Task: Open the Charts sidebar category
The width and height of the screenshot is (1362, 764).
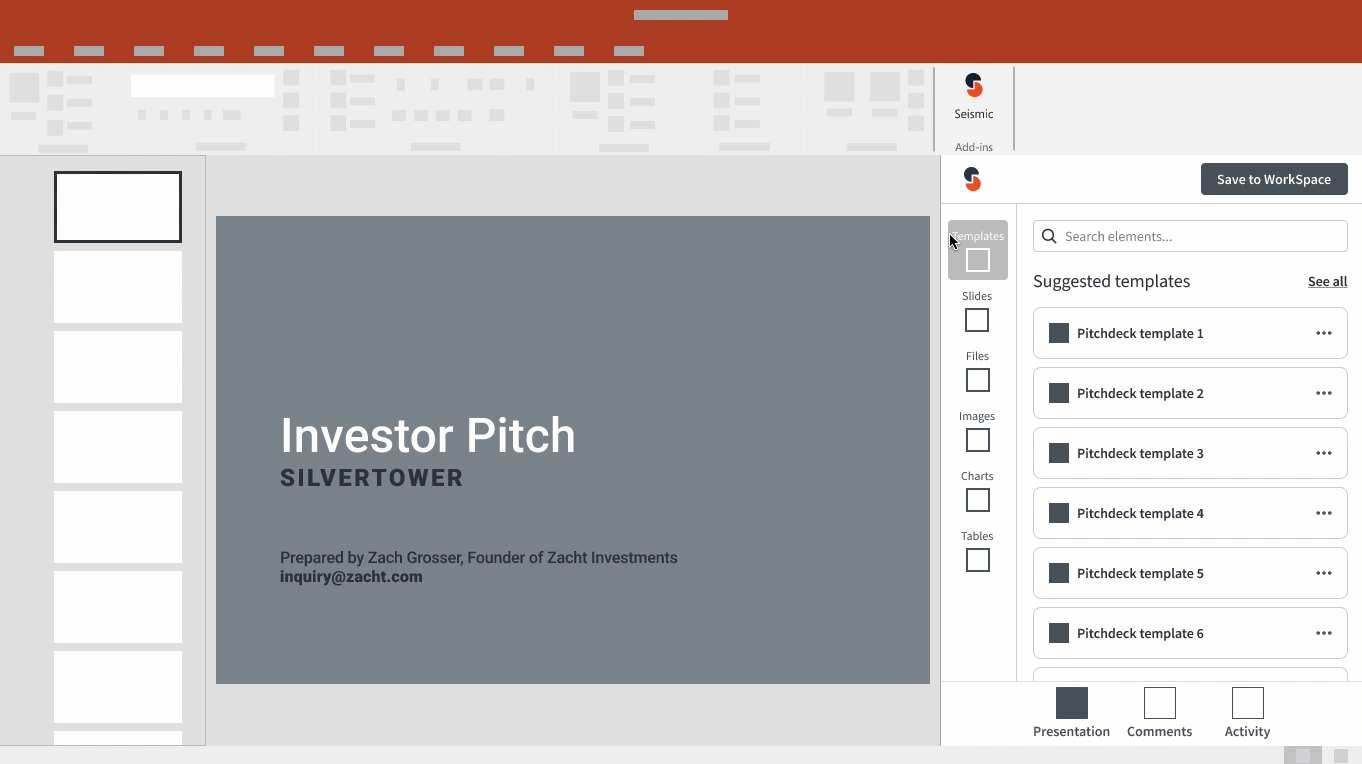Action: [977, 490]
